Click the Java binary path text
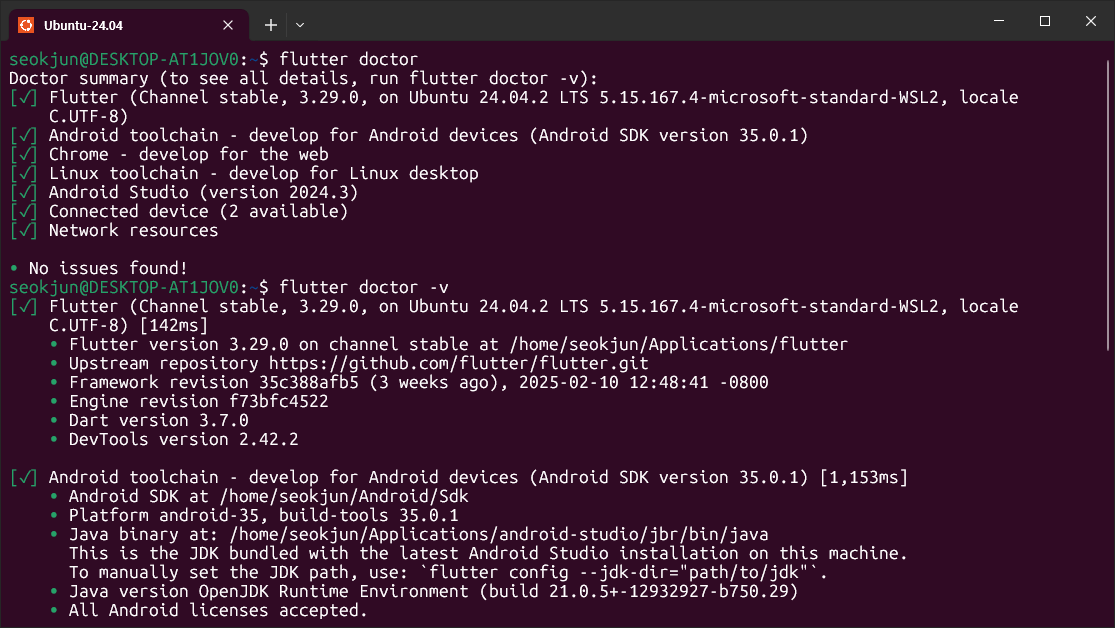 (x=498, y=534)
